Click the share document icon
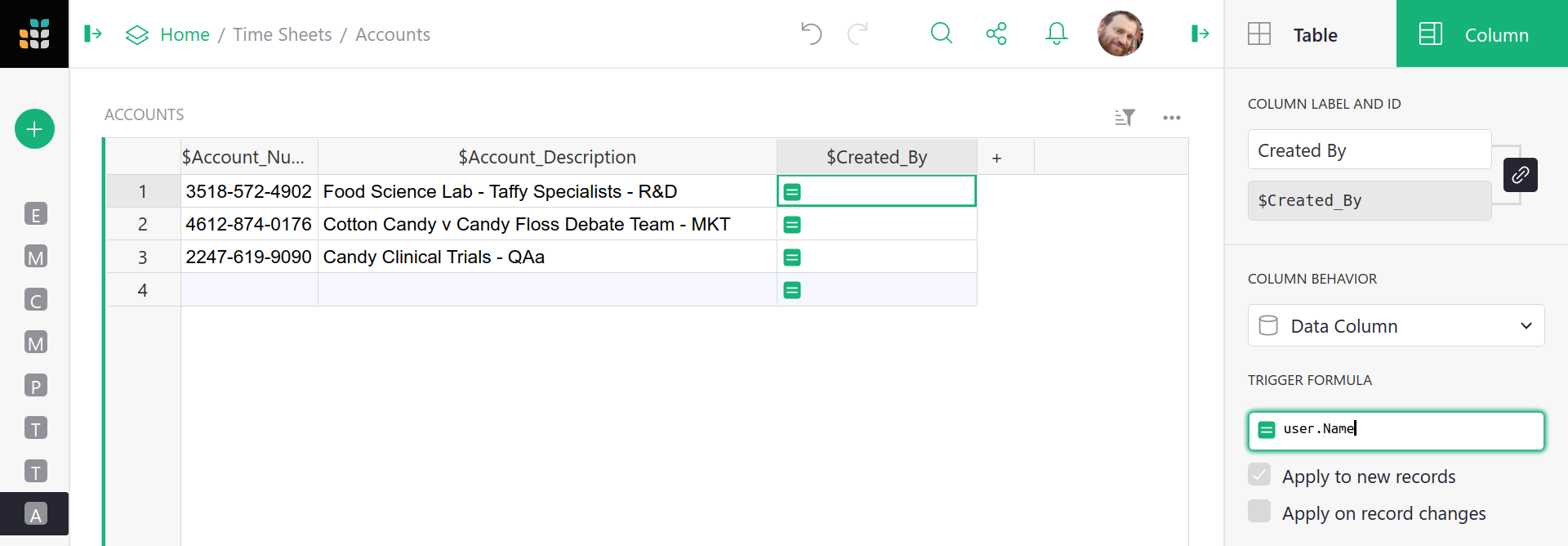This screenshot has height=546, width=1568. point(996,34)
